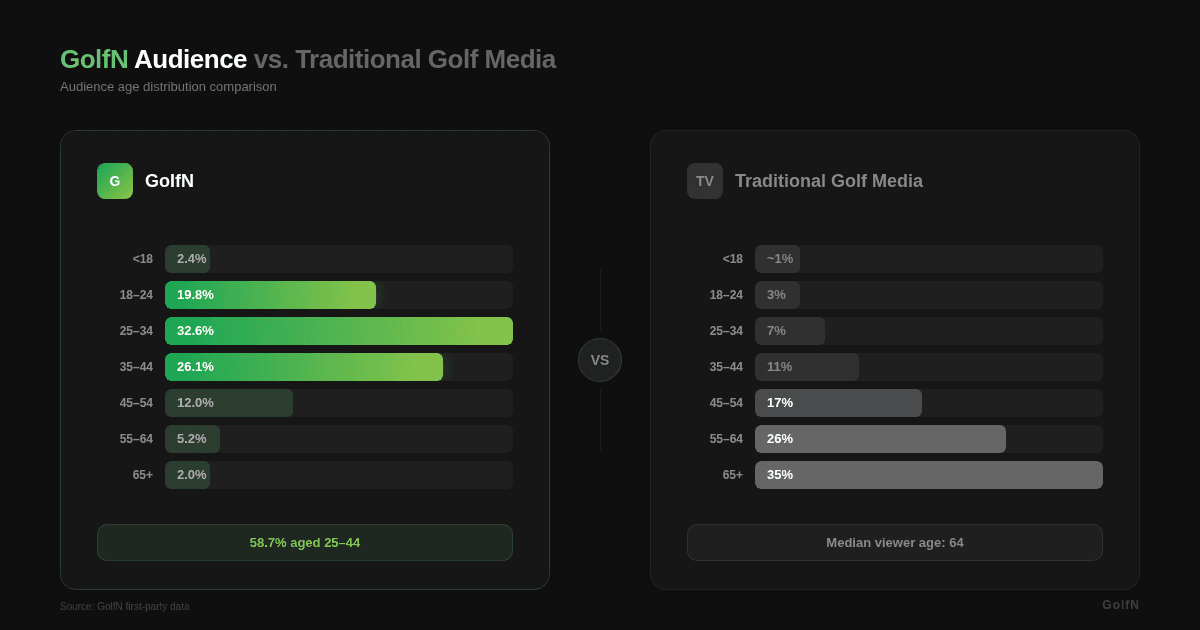Click the circular VS badge between cards
The image size is (1200, 630).
coord(600,360)
